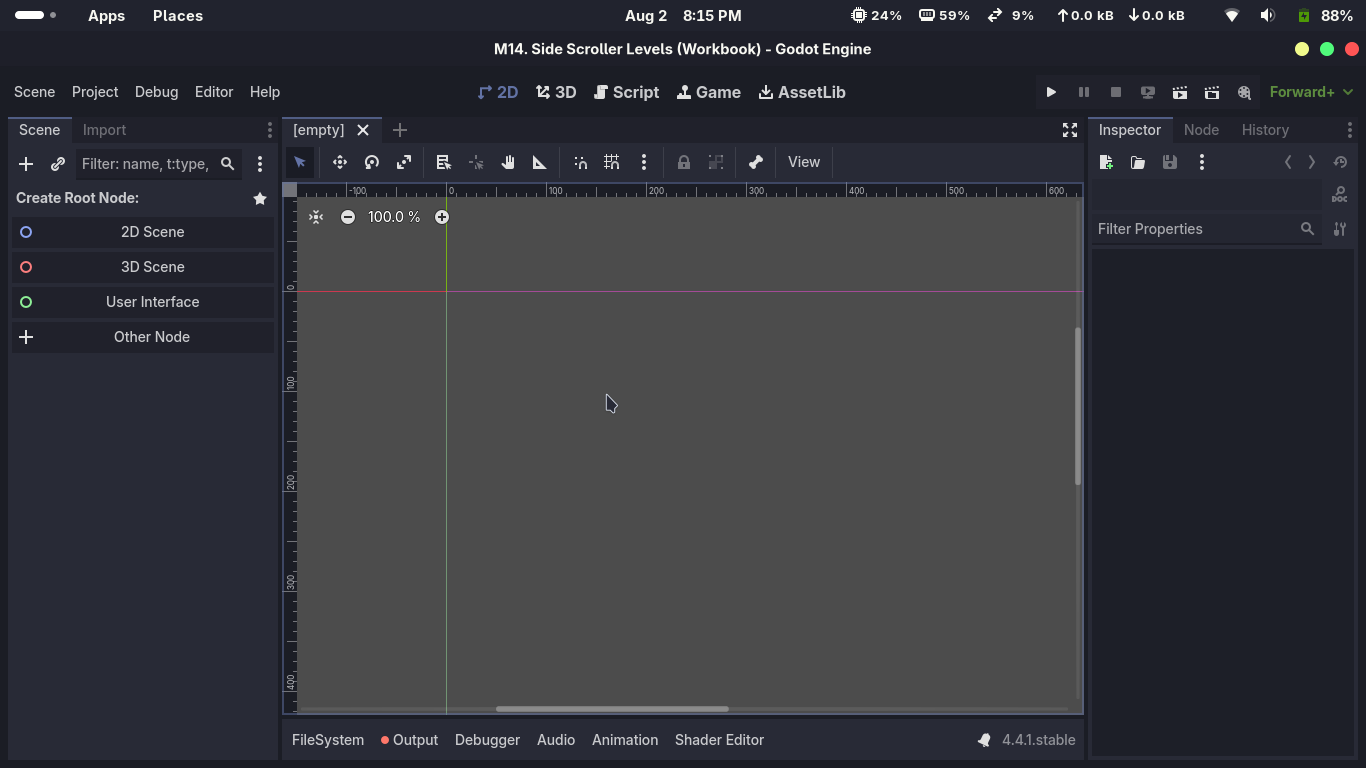Click the pause running project button

point(1083,92)
